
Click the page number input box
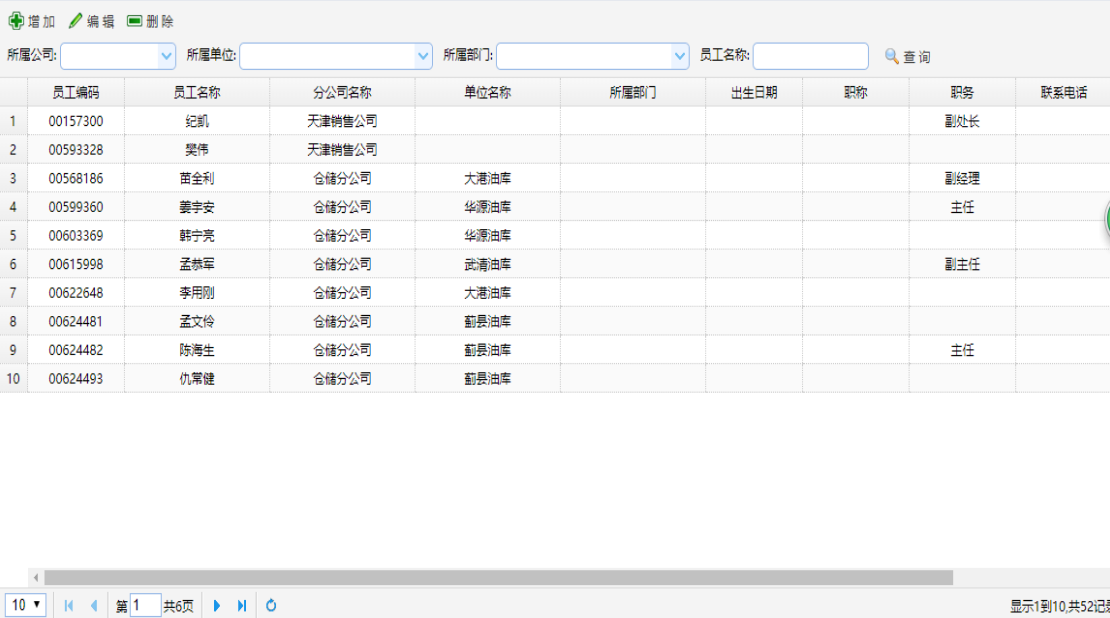(146, 605)
